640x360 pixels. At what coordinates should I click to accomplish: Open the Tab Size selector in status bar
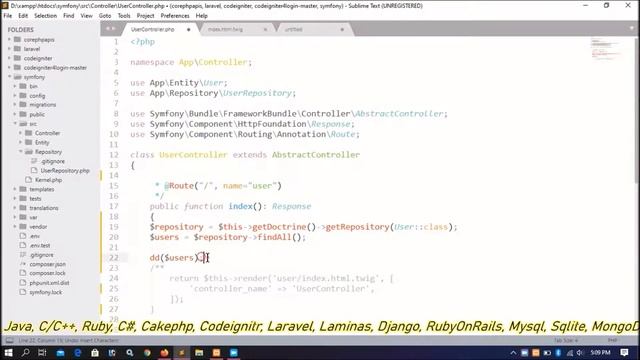pyautogui.click(x=566, y=340)
